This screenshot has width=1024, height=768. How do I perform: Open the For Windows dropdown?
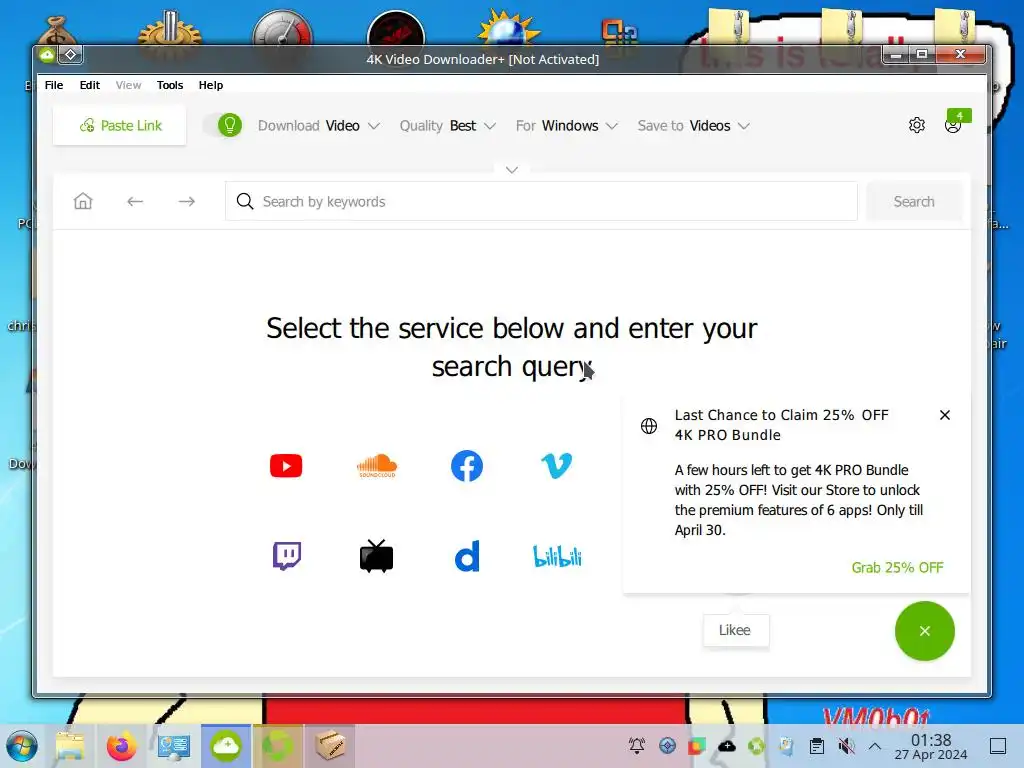(567, 125)
